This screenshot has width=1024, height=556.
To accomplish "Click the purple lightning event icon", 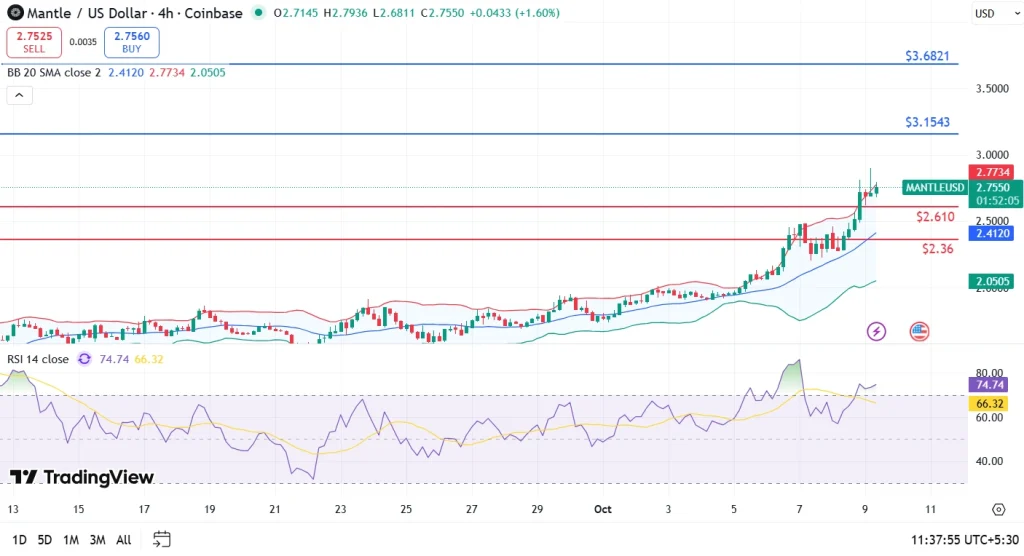I will pos(876,331).
